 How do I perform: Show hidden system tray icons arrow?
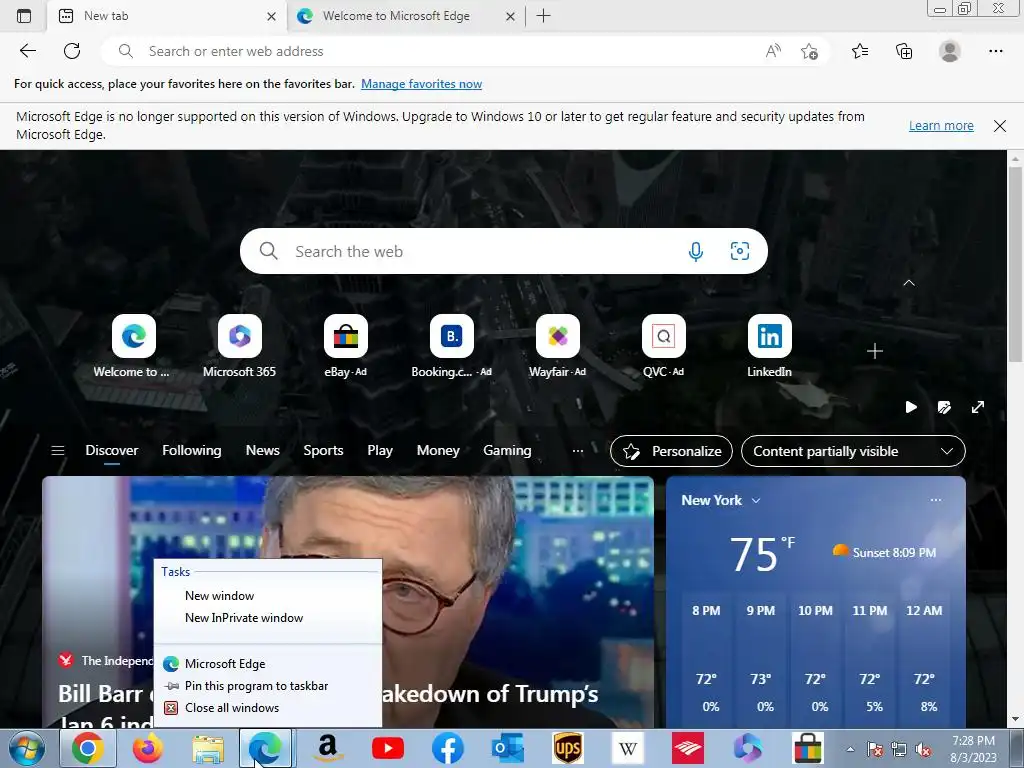click(850, 749)
